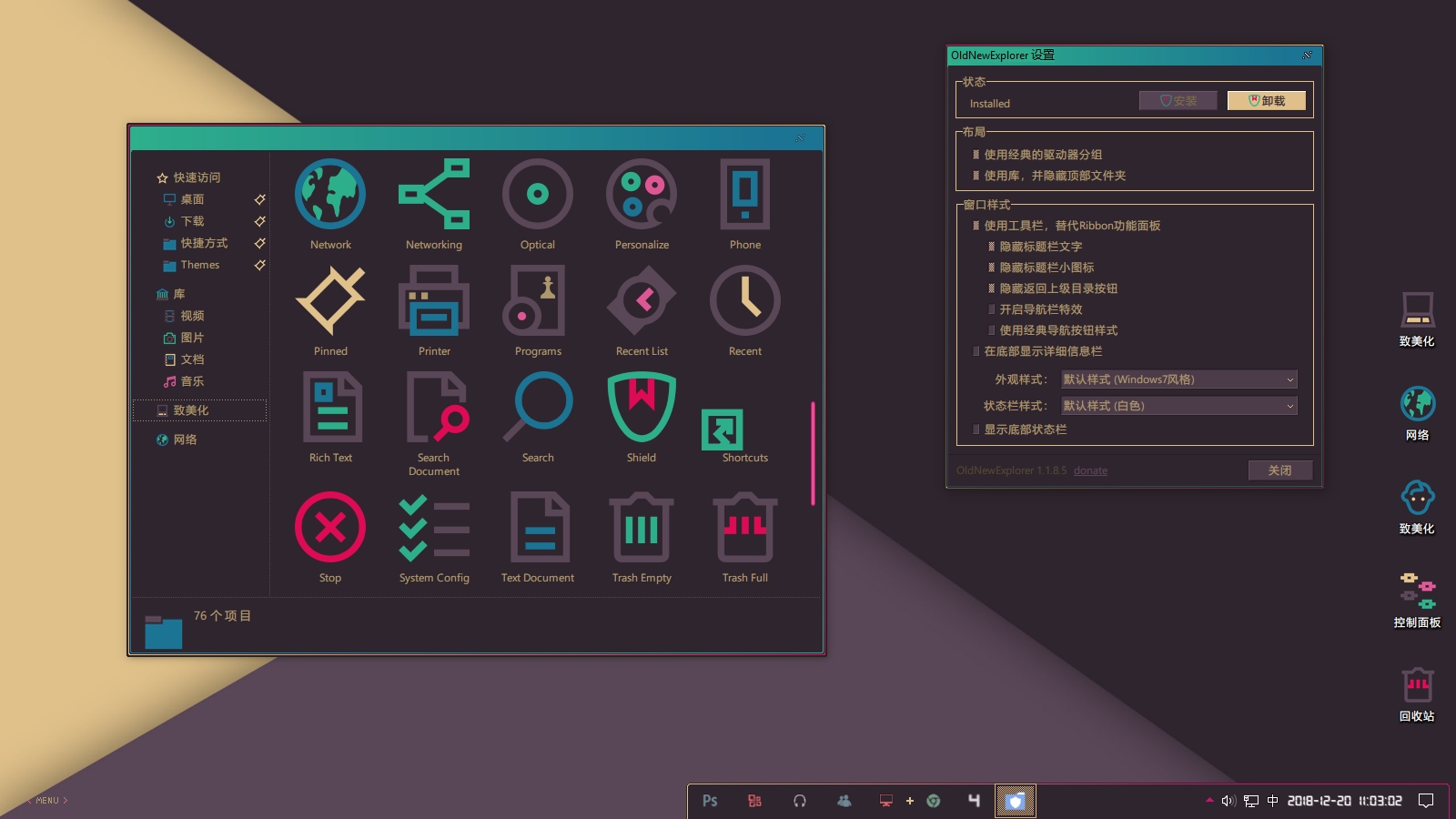The image size is (1456, 819).
Task: Show hidden system tray icons arrow
Action: click(x=1209, y=801)
